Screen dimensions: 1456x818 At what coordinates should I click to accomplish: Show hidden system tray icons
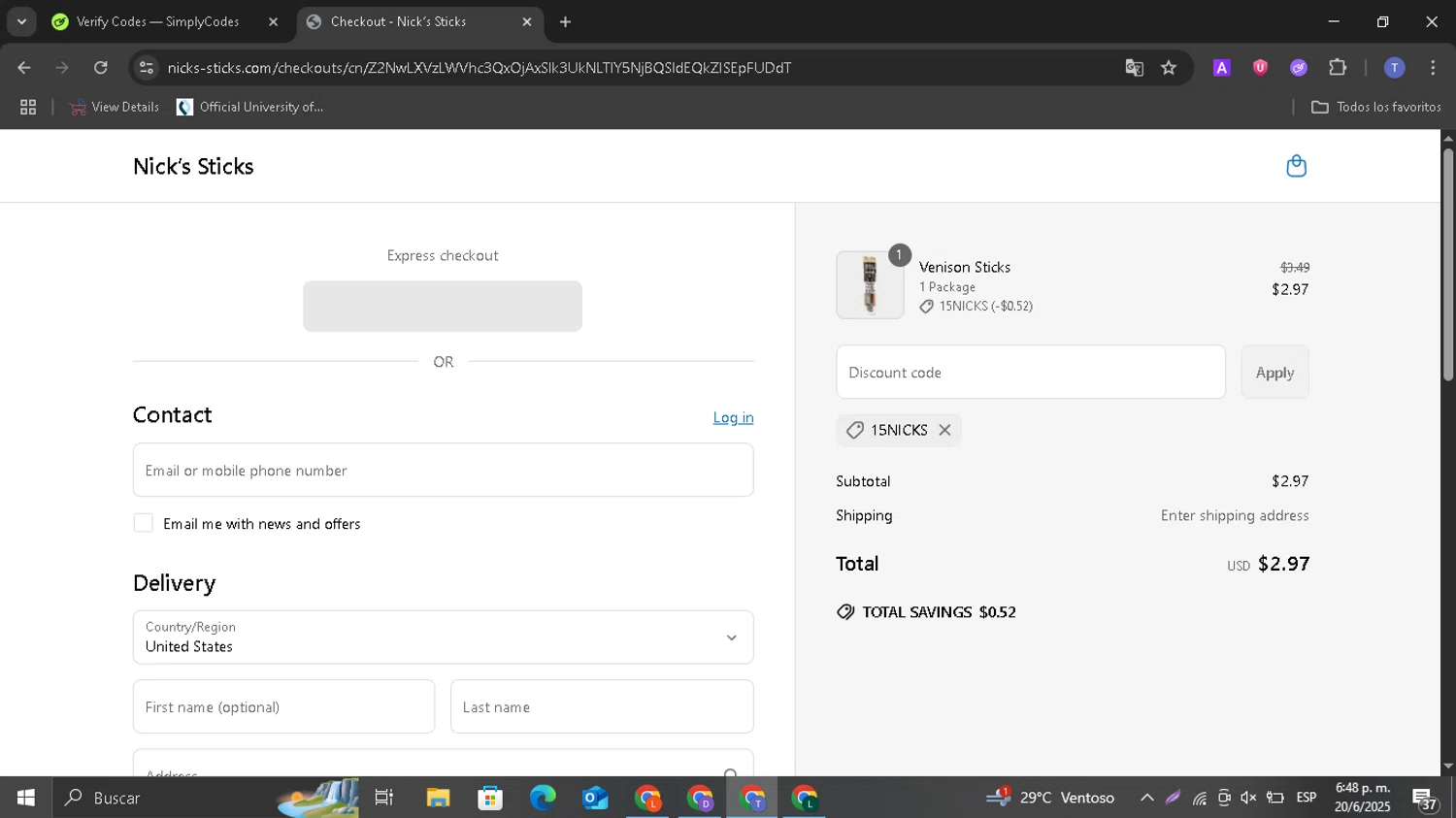click(x=1146, y=798)
